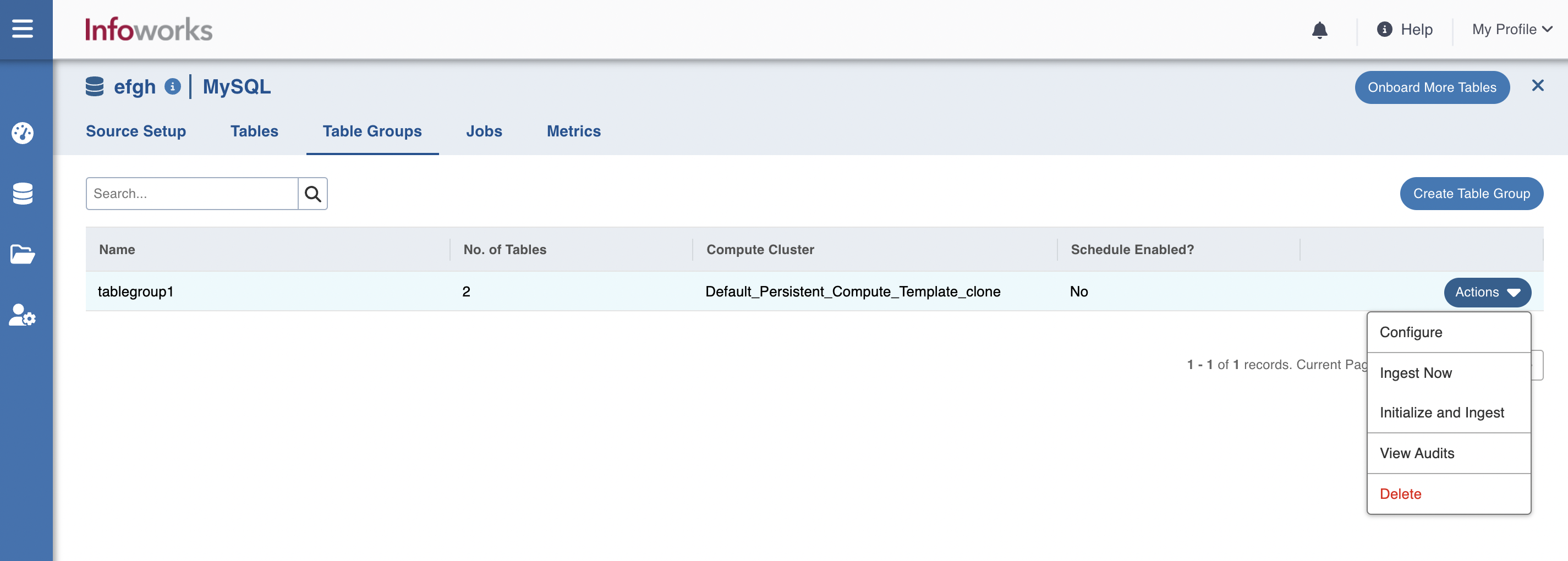This screenshot has height=561, width=1568.
Task: Click the database icon beside efgh
Action: tap(94, 86)
